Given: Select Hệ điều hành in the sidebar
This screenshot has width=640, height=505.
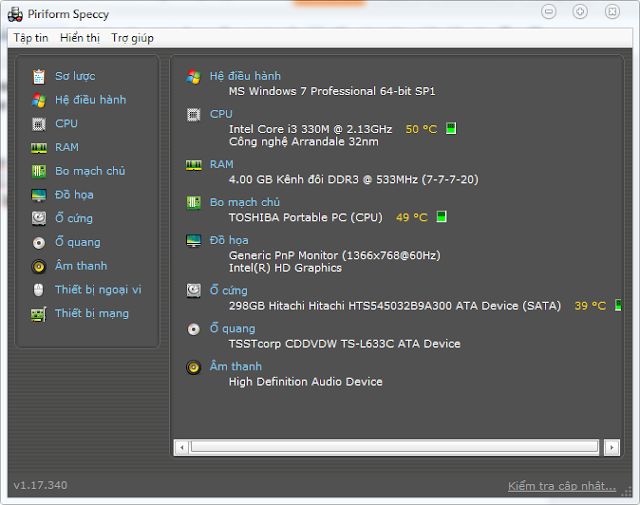Looking at the screenshot, I should (x=91, y=100).
